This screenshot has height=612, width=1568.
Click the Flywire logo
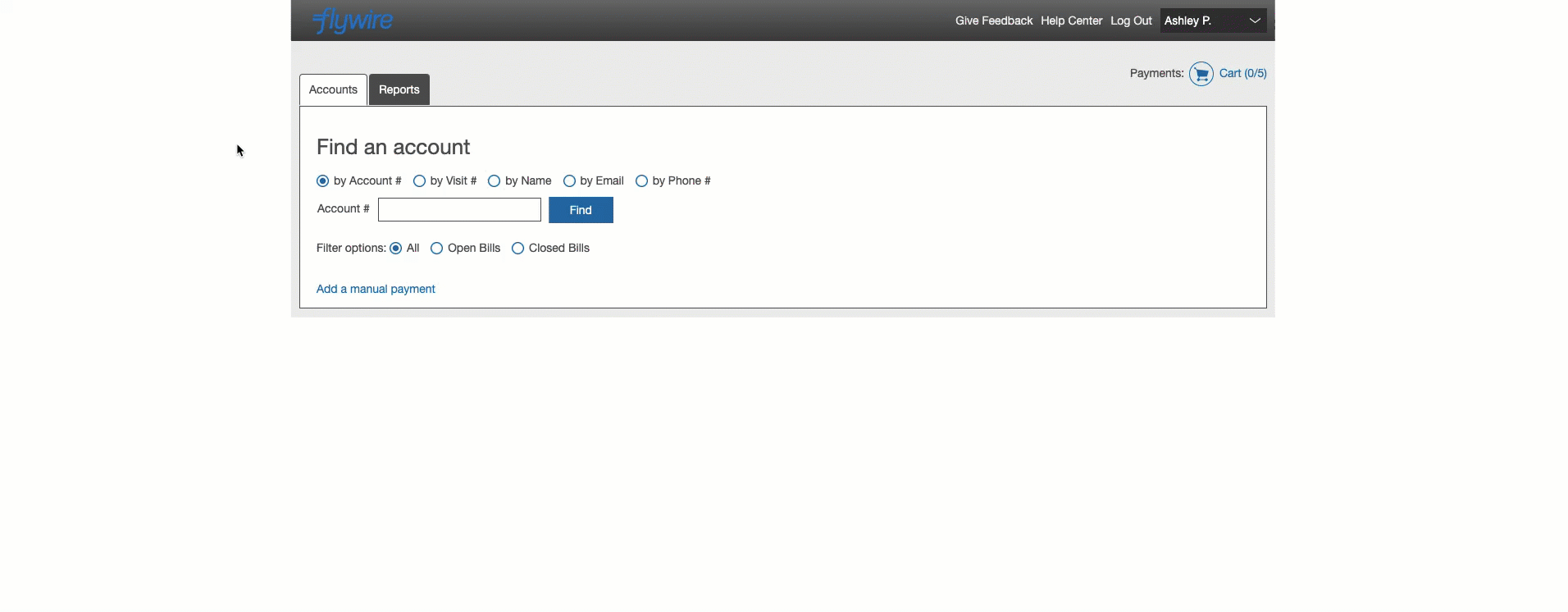pyautogui.click(x=353, y=21)
